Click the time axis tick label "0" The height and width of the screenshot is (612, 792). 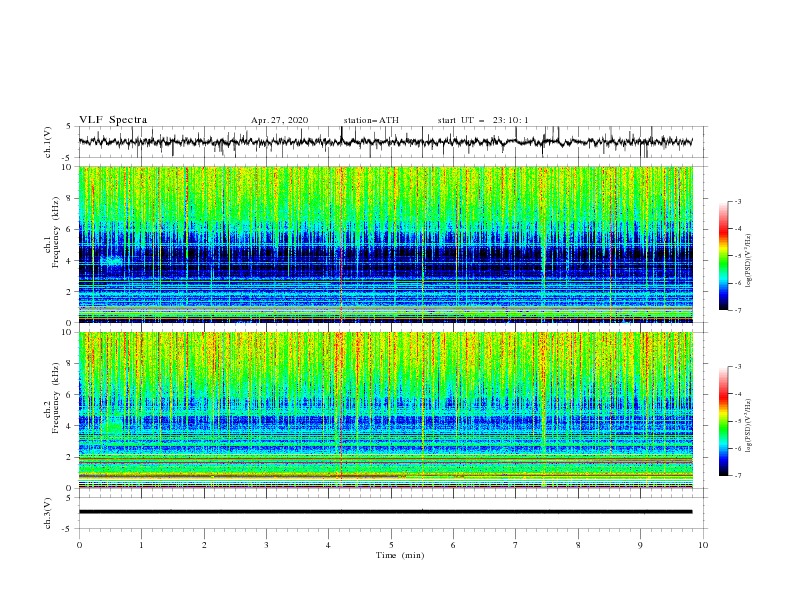(79, 545)
